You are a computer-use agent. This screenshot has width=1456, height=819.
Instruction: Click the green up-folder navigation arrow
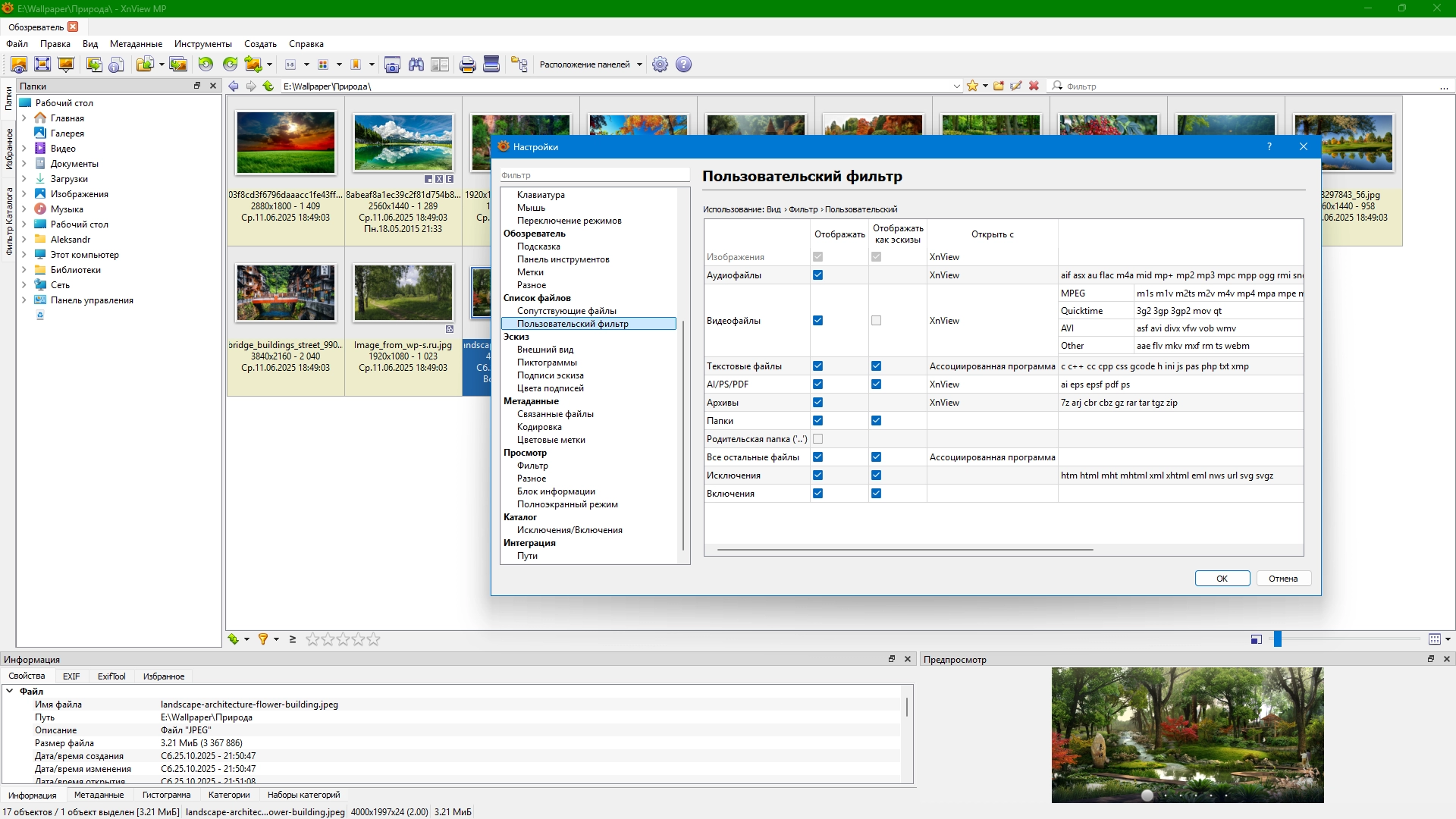pyautogui.click(x=268, y=86)
